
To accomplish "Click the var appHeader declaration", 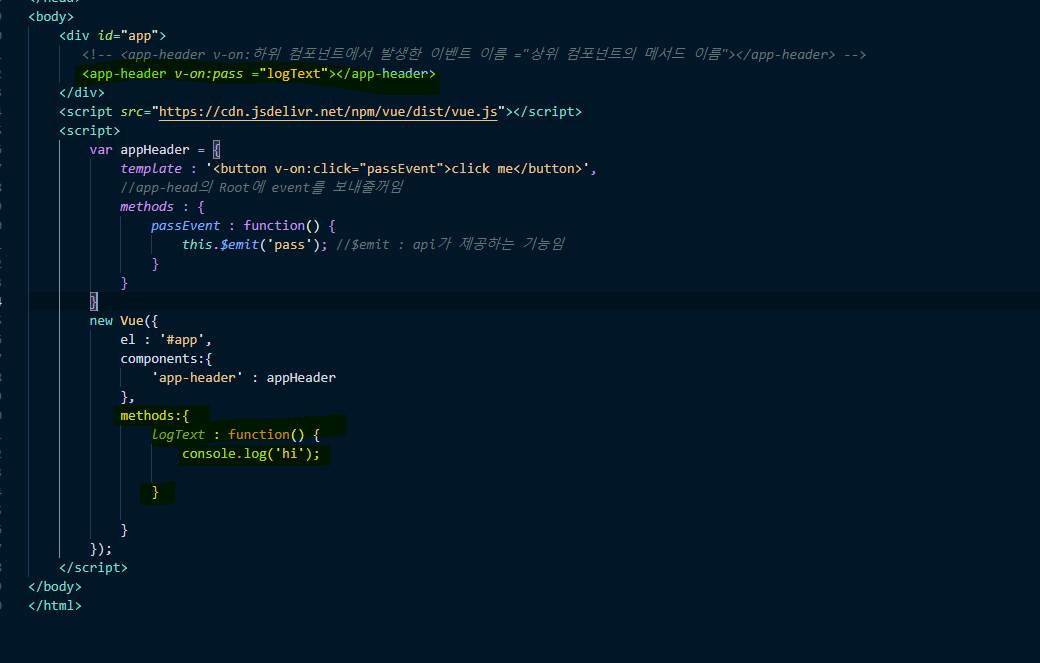I will tap(155, 150).
